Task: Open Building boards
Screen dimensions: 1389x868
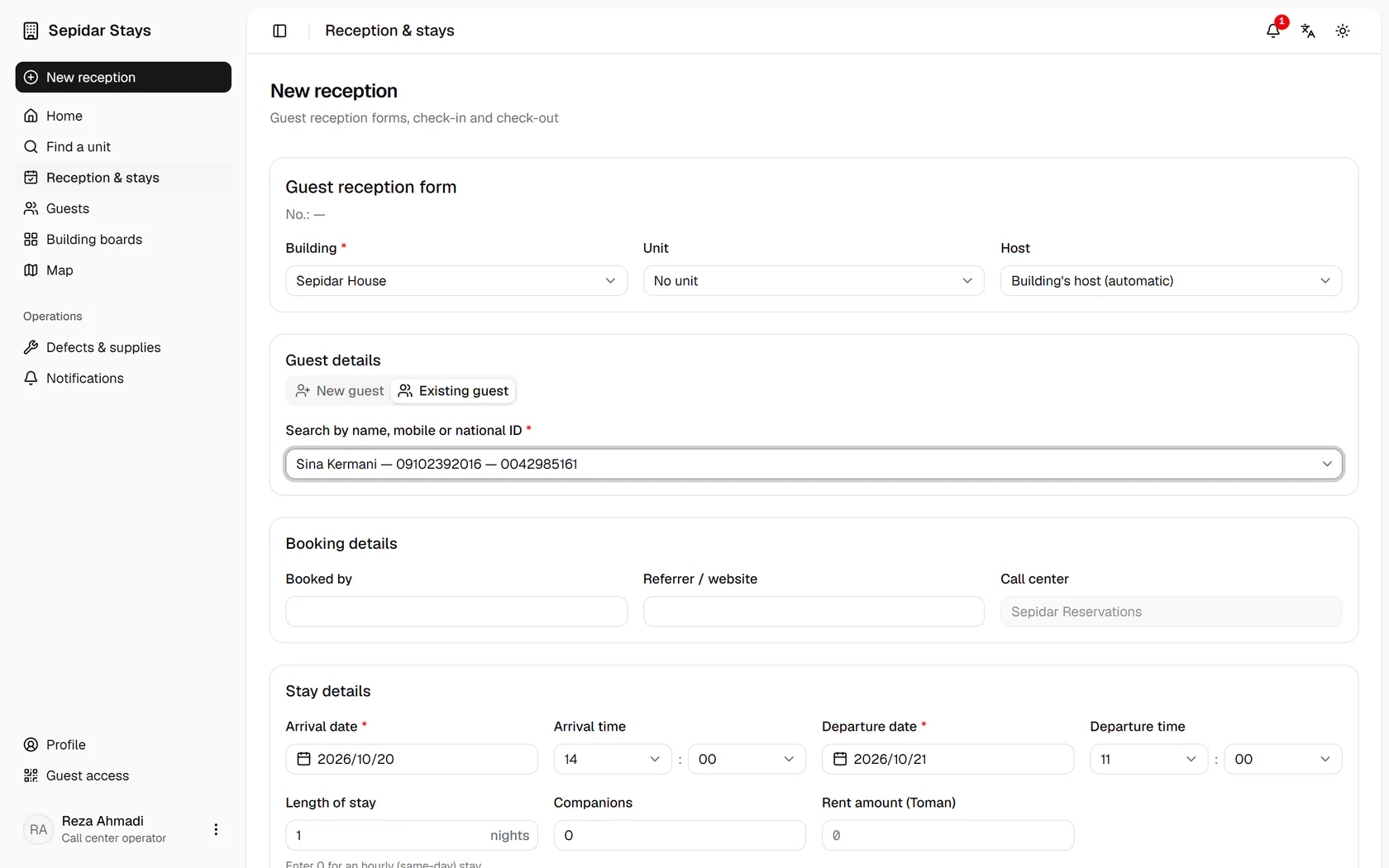Action: point(123,239)
